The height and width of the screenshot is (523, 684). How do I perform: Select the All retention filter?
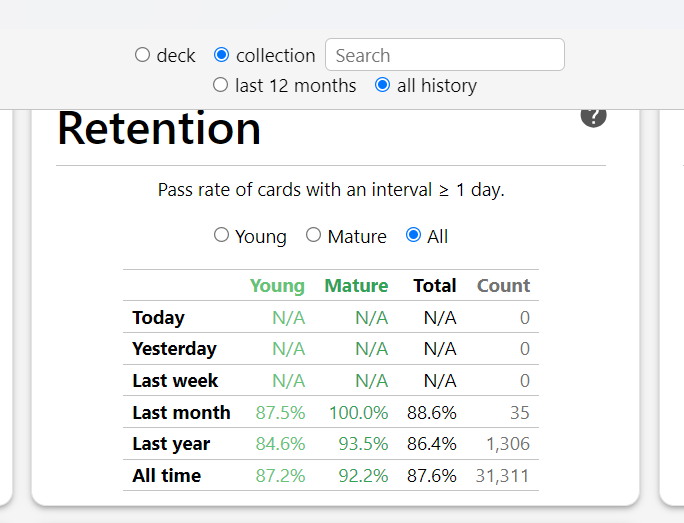(413, 235)
